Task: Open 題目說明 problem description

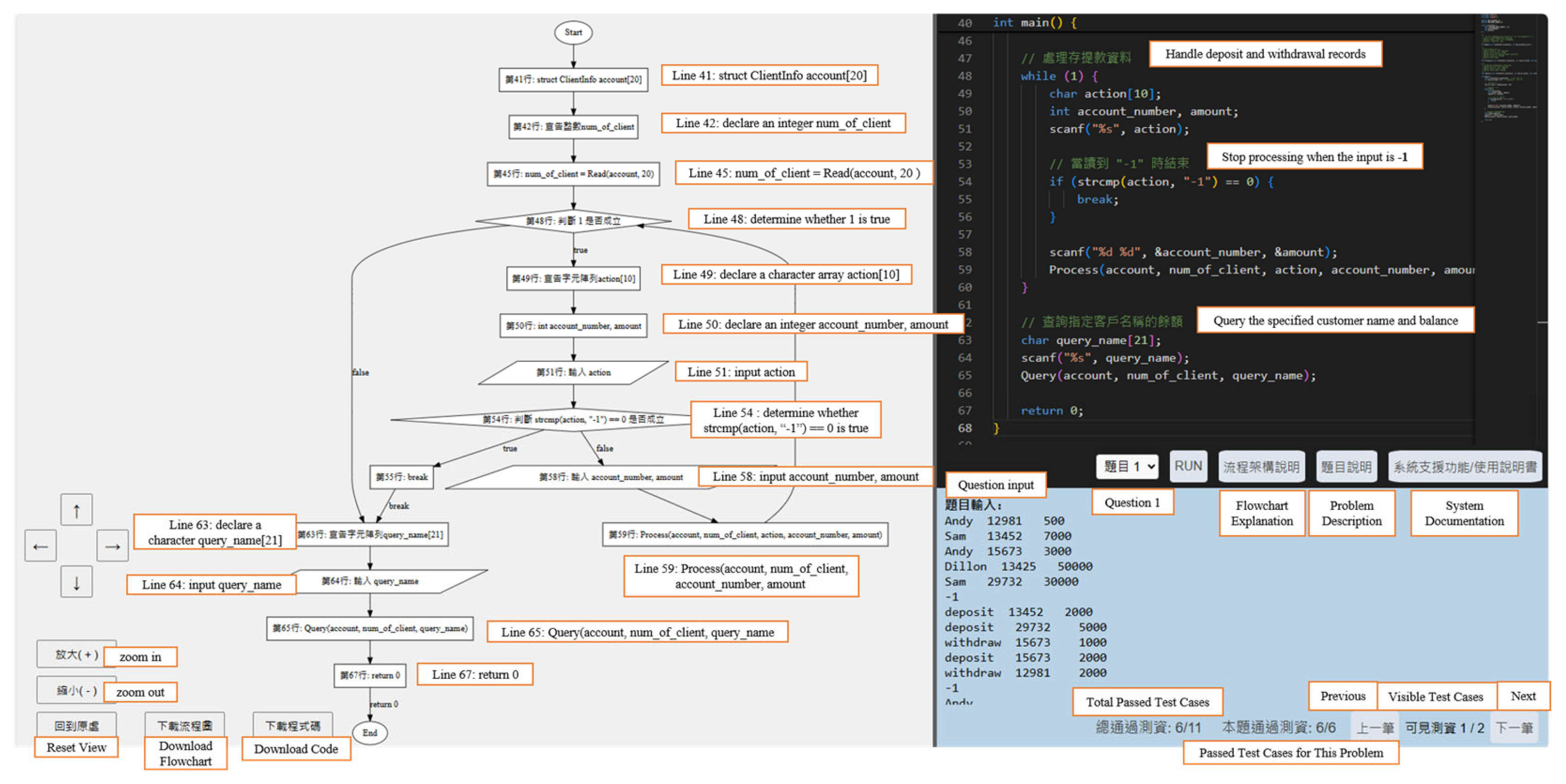Action: 1346,467
